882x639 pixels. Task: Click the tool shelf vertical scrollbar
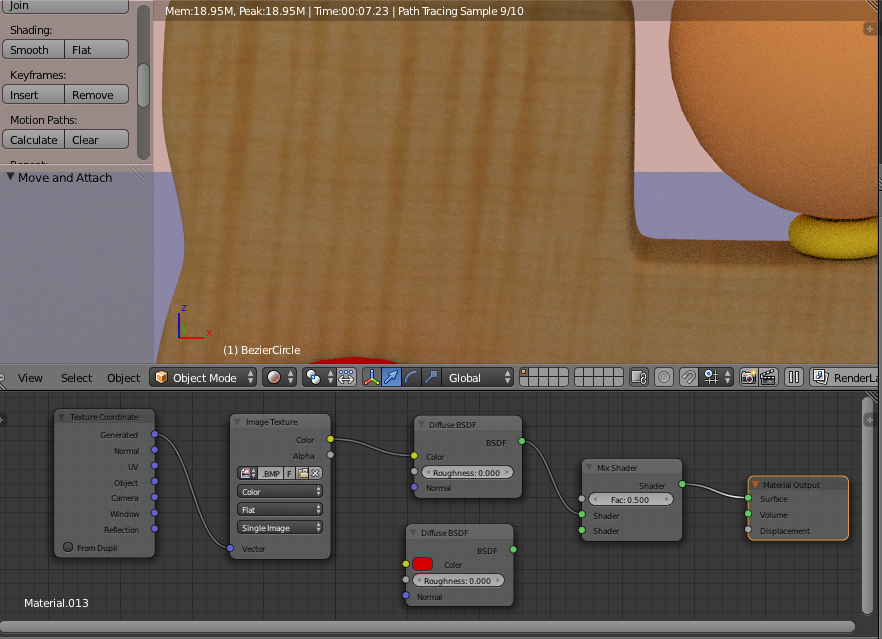pos(143,84)
